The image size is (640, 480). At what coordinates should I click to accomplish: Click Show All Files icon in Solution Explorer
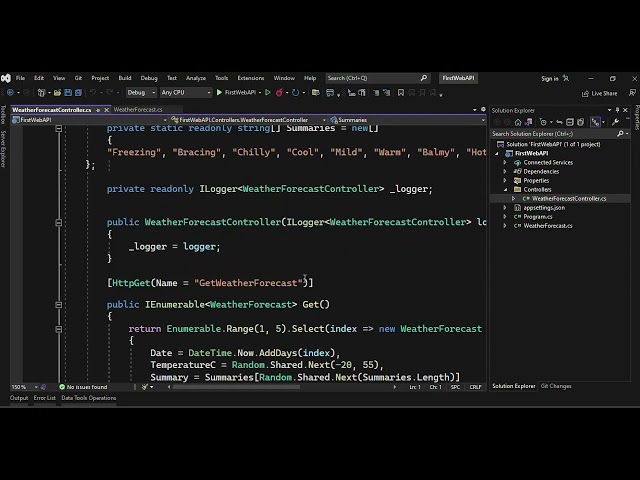(x=580, y=122)
